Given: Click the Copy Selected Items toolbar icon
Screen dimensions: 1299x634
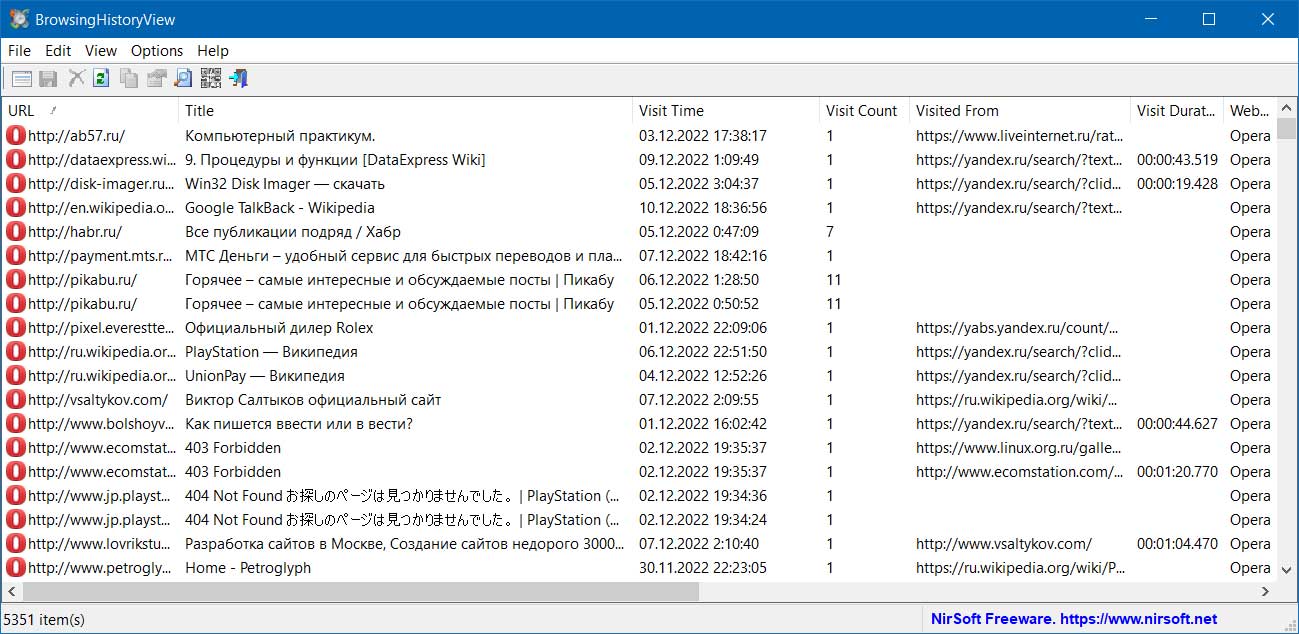Looking at the screenshot, I should click(x=129, y=78).
